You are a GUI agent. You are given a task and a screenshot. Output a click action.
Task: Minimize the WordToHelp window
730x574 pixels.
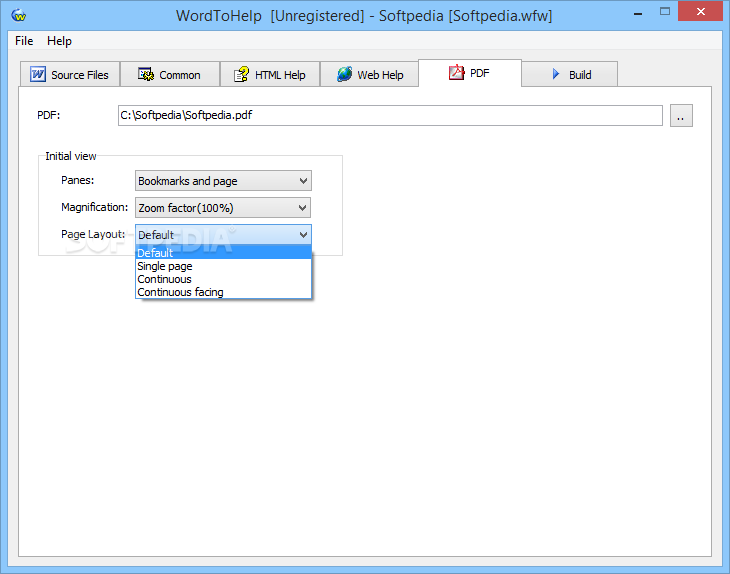(x=638, y=13)
